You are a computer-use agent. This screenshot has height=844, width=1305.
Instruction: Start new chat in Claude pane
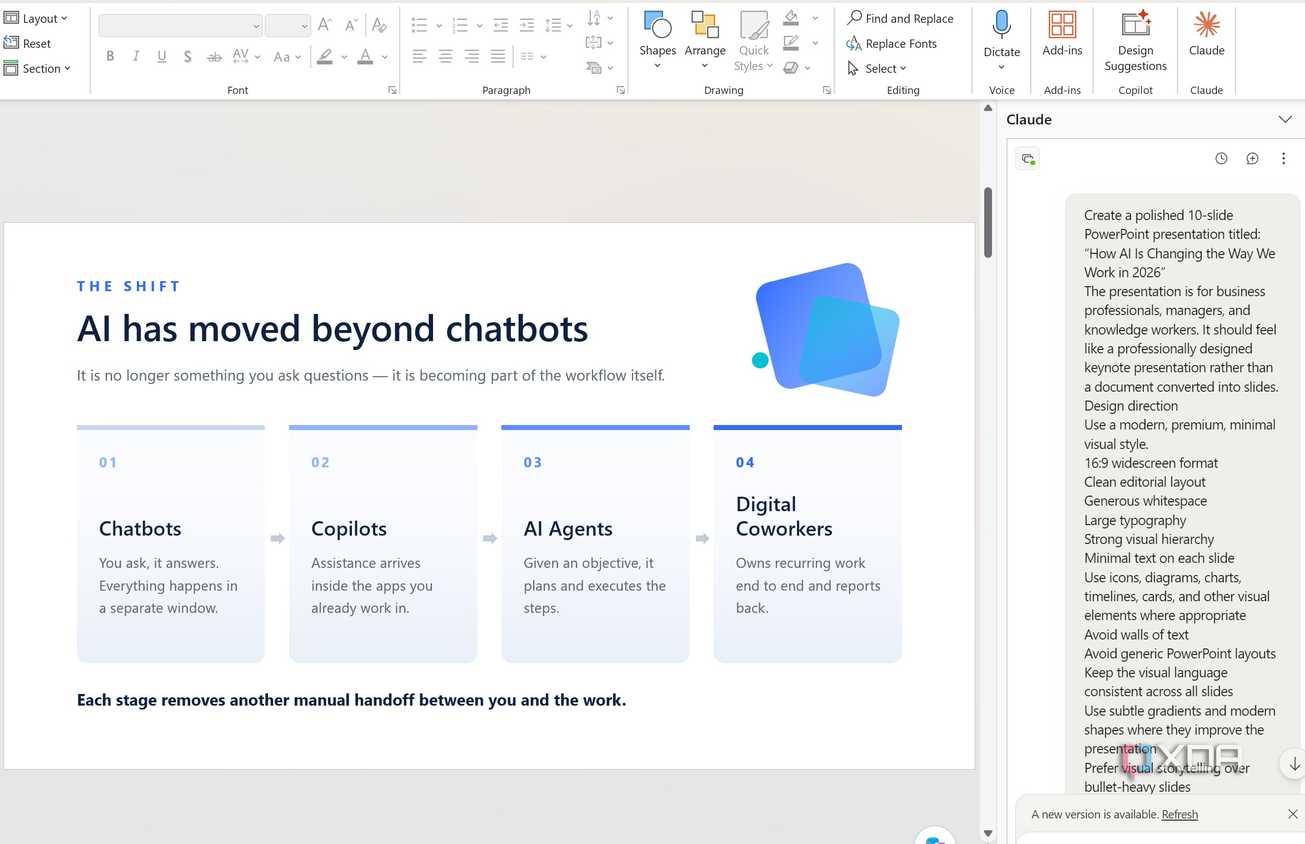[1252, 158]
